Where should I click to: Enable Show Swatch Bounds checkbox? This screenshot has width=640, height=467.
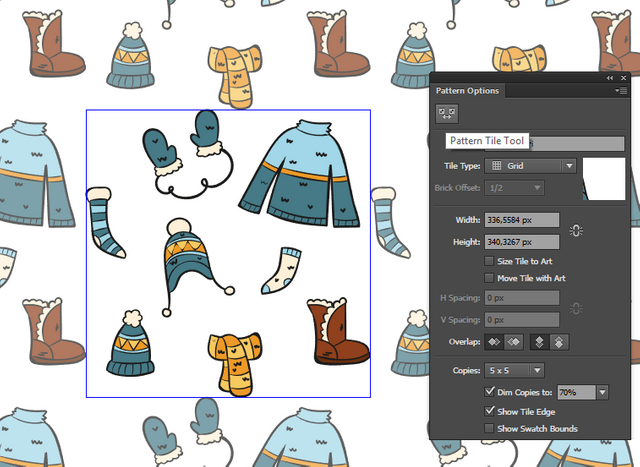[x=489, y=428]
